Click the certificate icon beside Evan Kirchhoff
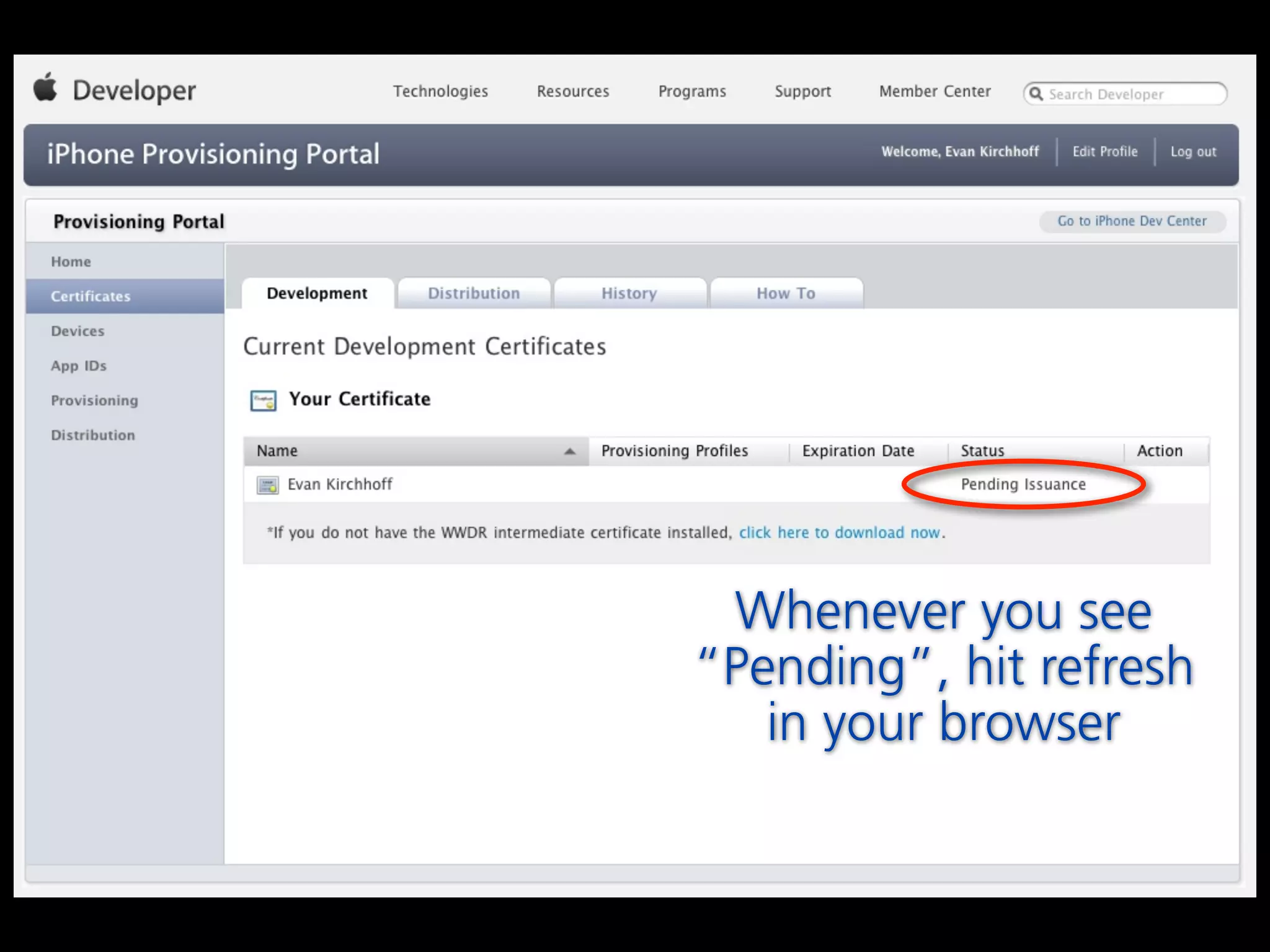 (267, 485)
